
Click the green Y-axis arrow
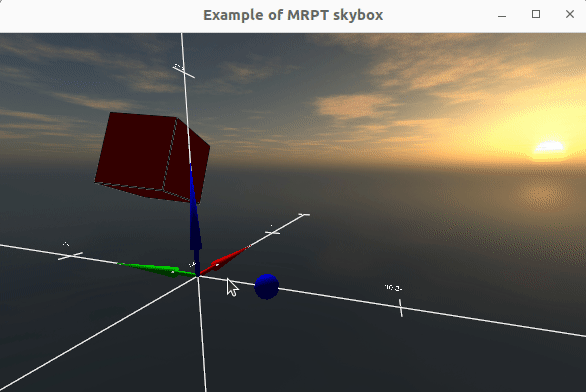[157, 269]
